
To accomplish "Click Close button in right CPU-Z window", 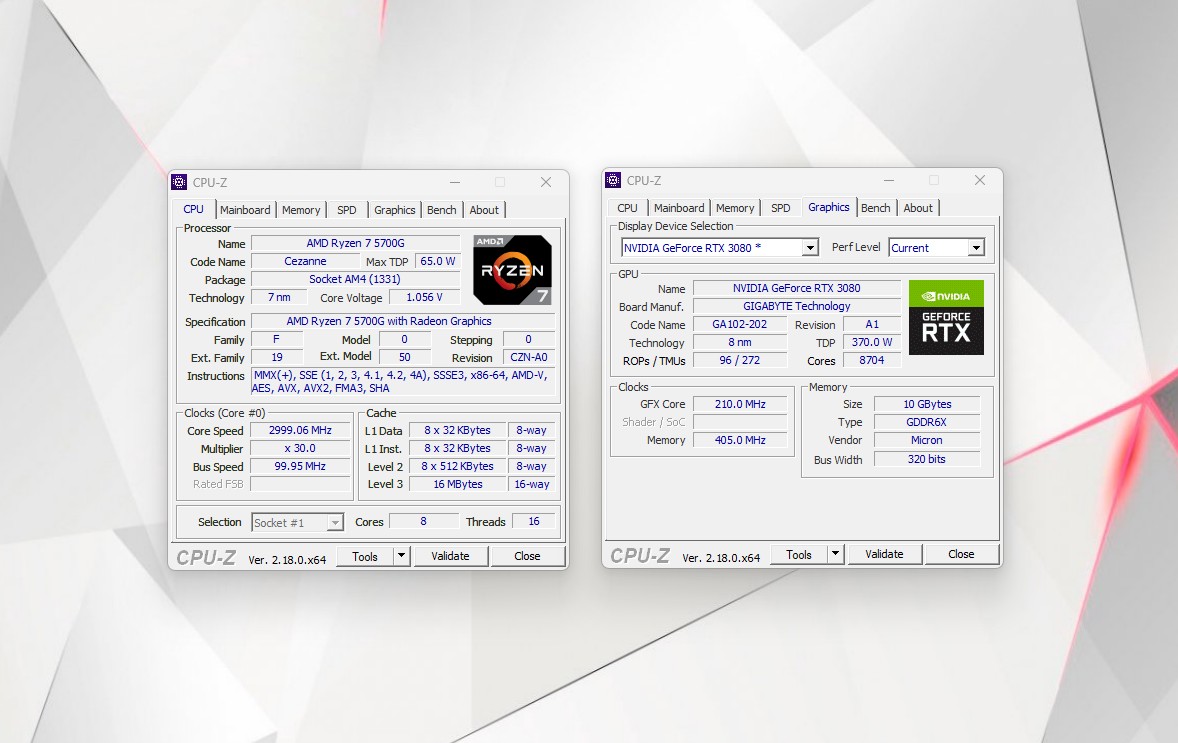I will coord(961,554).
